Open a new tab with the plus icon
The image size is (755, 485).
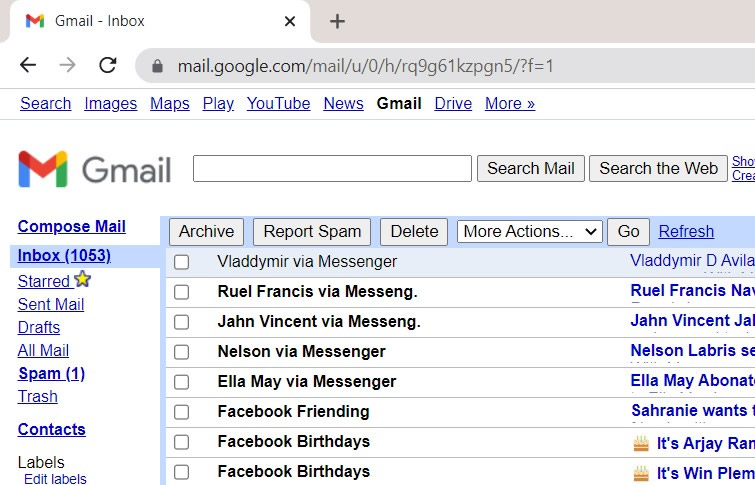[x=337, y=21]
